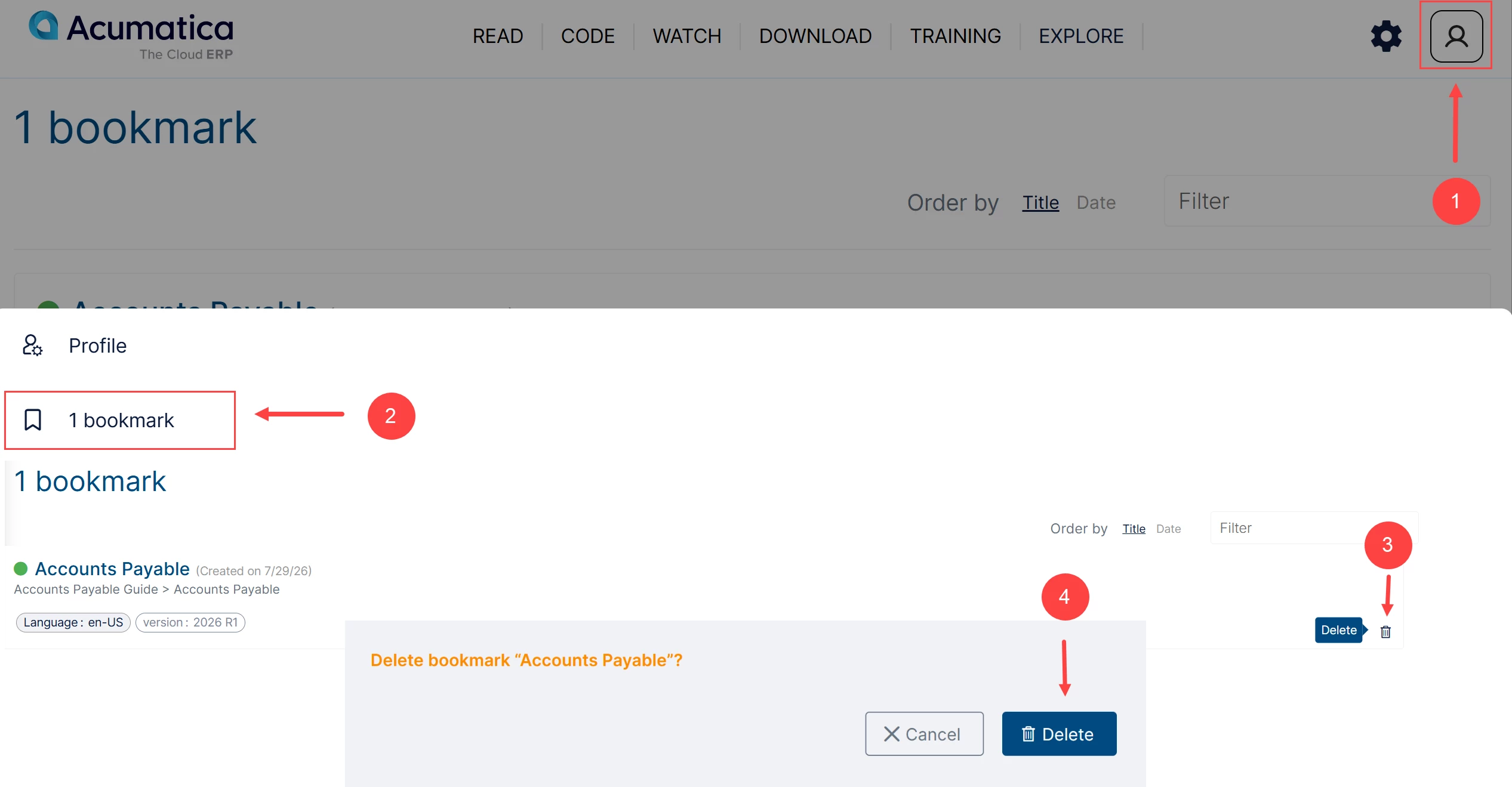This screenshot has height=787, width=1512.
Task: Focus the small Filter field above the bookmark
Action: [x=1314, y=528]
